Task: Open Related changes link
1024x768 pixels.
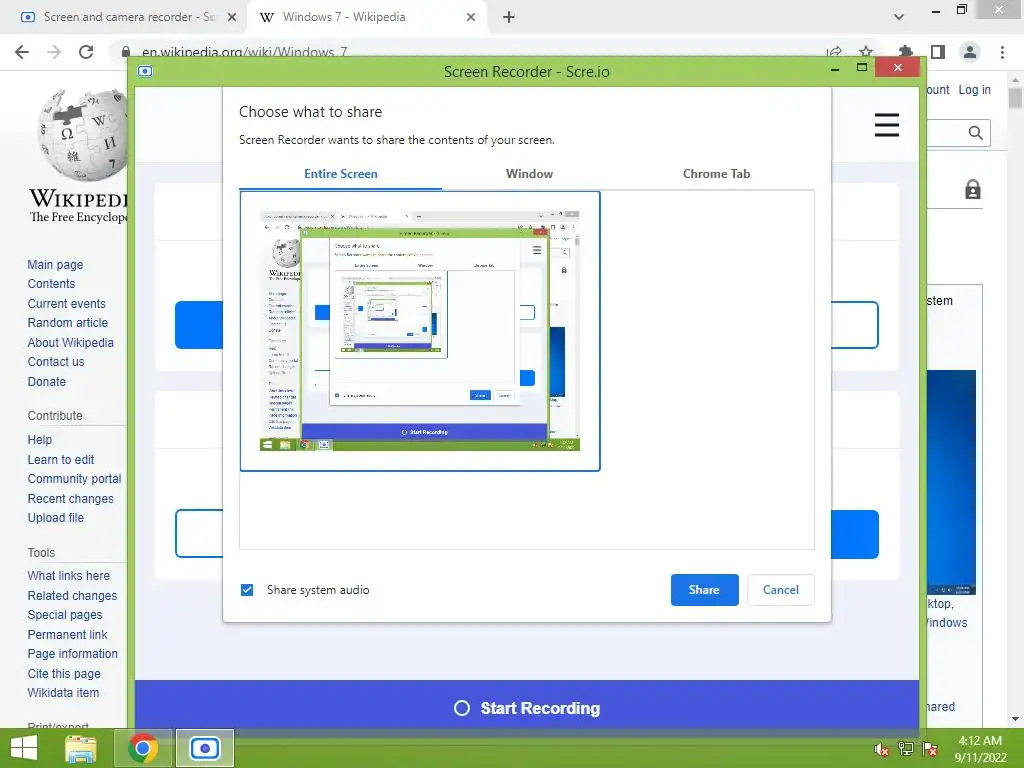Action: (72, 596)
